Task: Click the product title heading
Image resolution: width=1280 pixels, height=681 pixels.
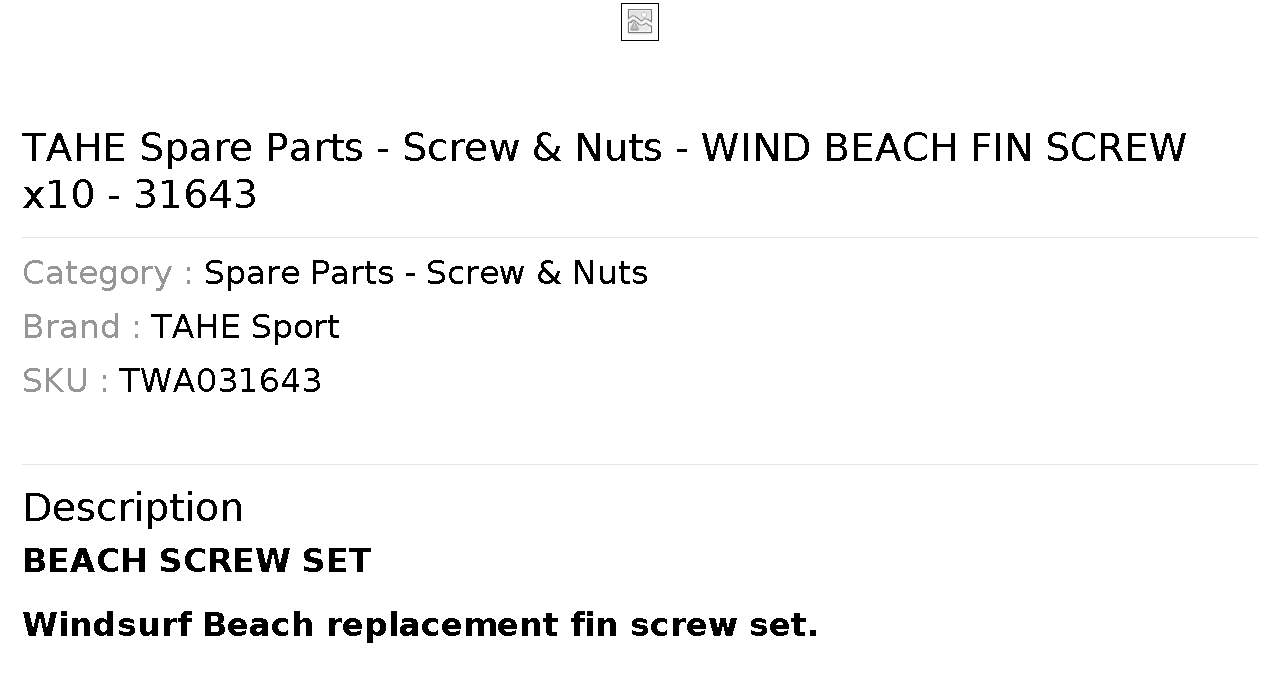Action: point(604,171)
